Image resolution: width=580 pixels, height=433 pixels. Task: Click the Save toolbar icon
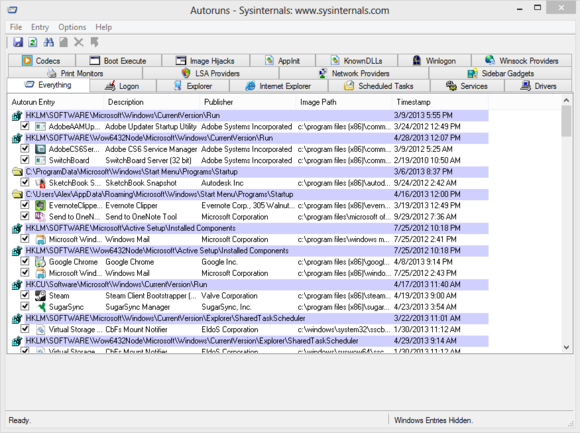18,42
